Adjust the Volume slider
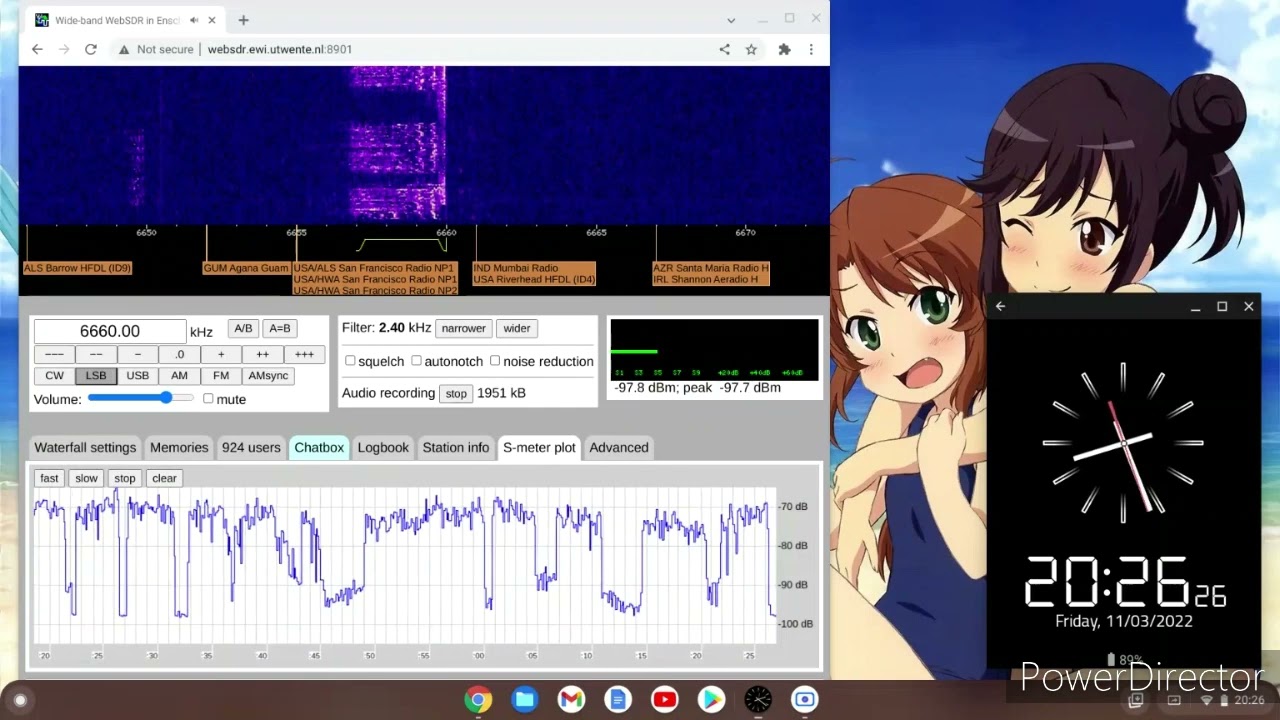This screenshot has width=1280, height=720. [141, 398]
